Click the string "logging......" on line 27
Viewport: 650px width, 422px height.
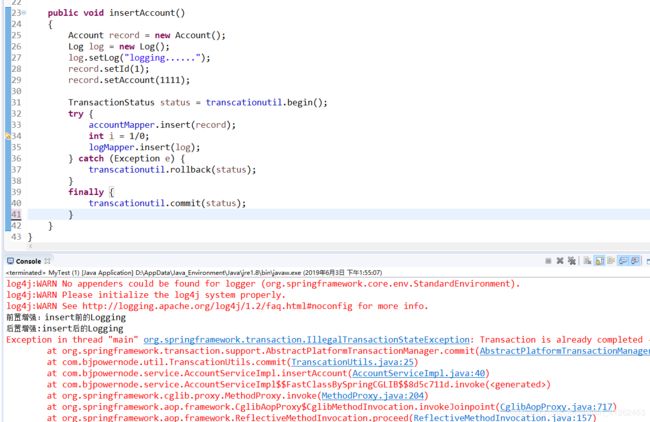tap(162, 58)
